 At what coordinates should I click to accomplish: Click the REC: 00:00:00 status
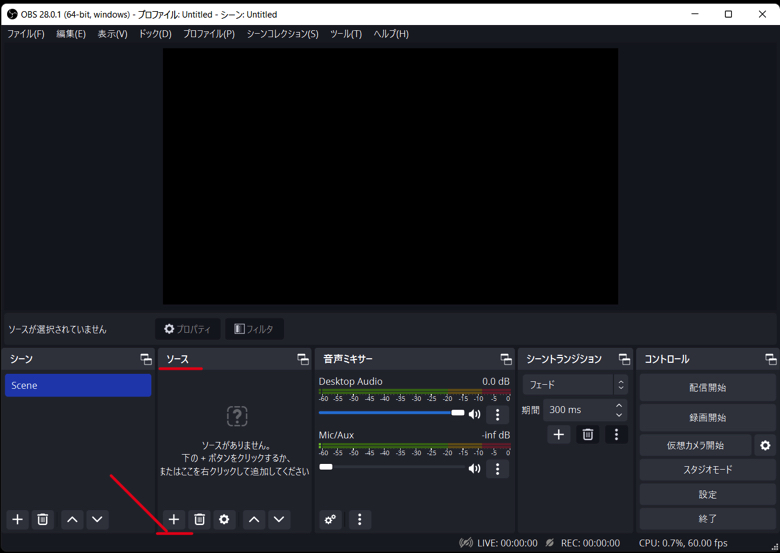click(590, 543)
